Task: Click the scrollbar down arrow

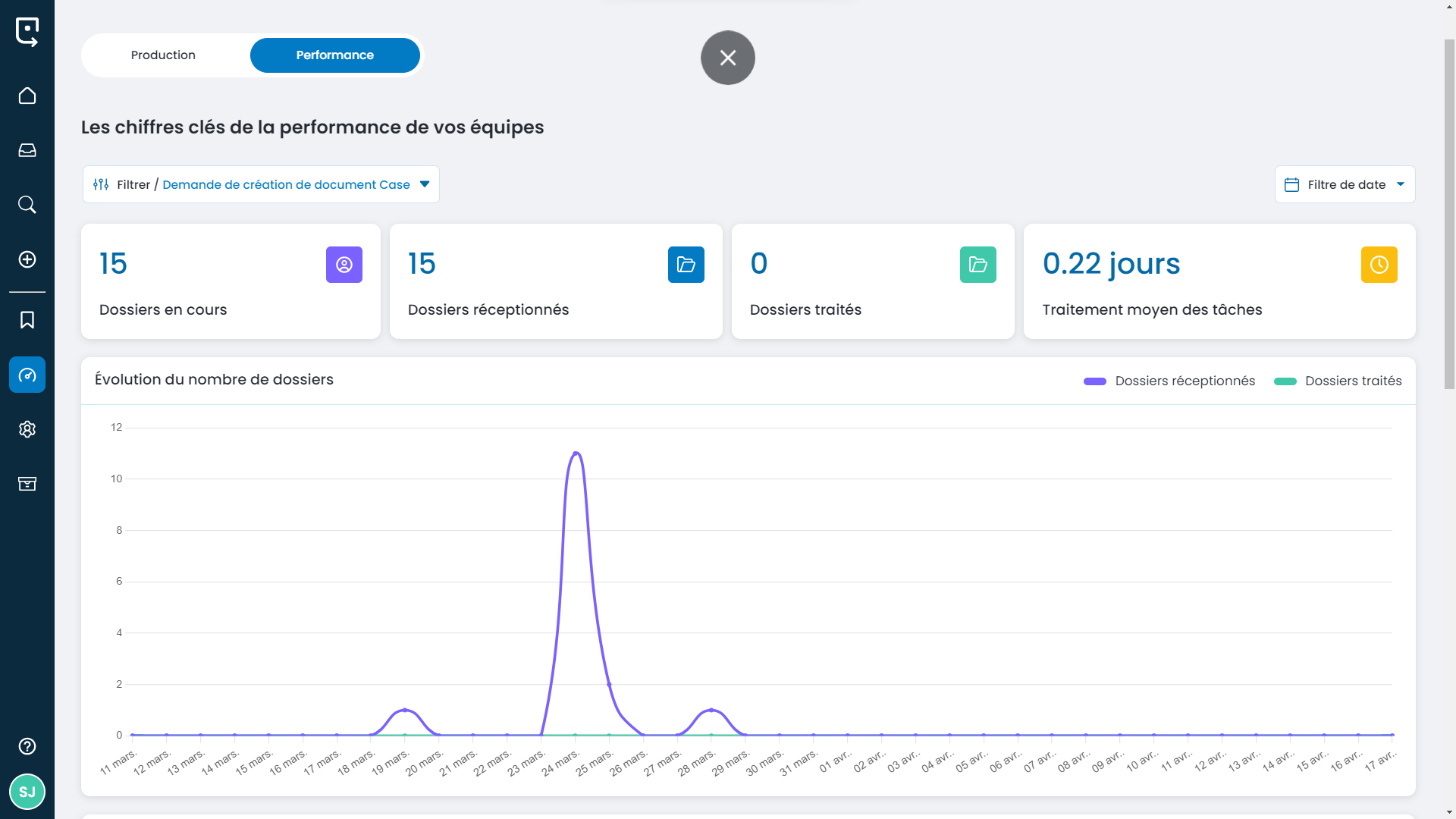Action: point(1449,812)
